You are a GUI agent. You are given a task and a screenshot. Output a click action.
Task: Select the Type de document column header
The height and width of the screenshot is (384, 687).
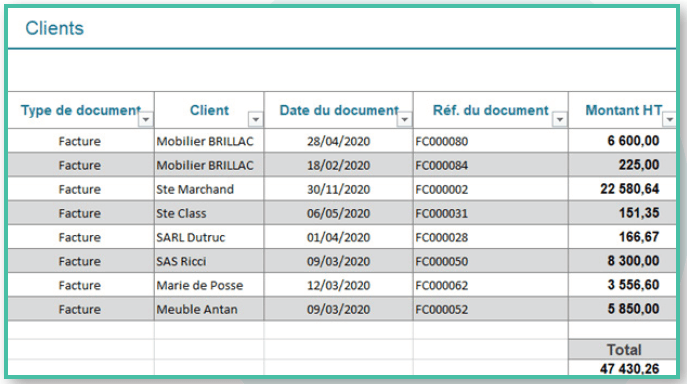tap(81, 110)
